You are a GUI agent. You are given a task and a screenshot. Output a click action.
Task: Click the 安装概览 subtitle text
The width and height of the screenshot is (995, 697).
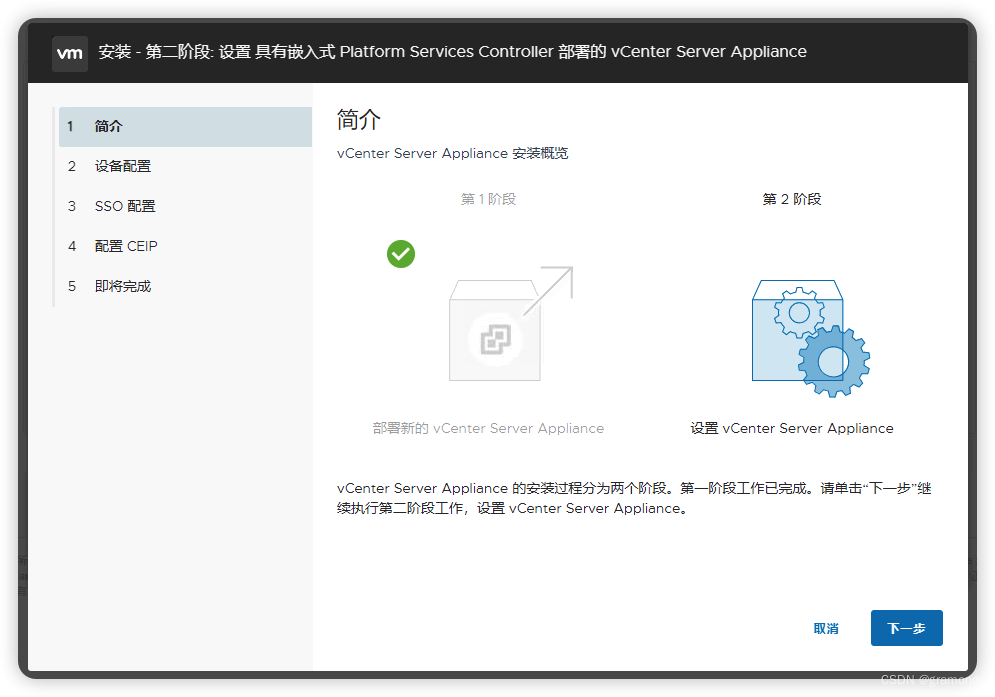pyautogui.click(x=452, y=154)
